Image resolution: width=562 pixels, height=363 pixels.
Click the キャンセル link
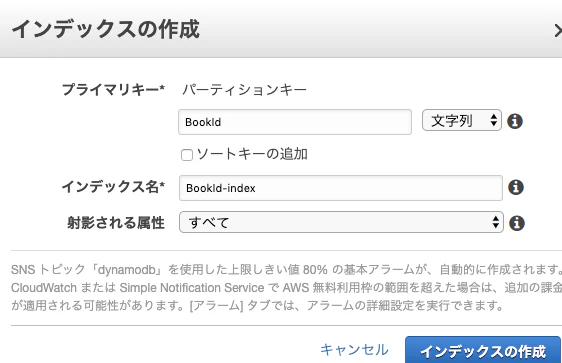pyautogui.click(x=354, y=350)
